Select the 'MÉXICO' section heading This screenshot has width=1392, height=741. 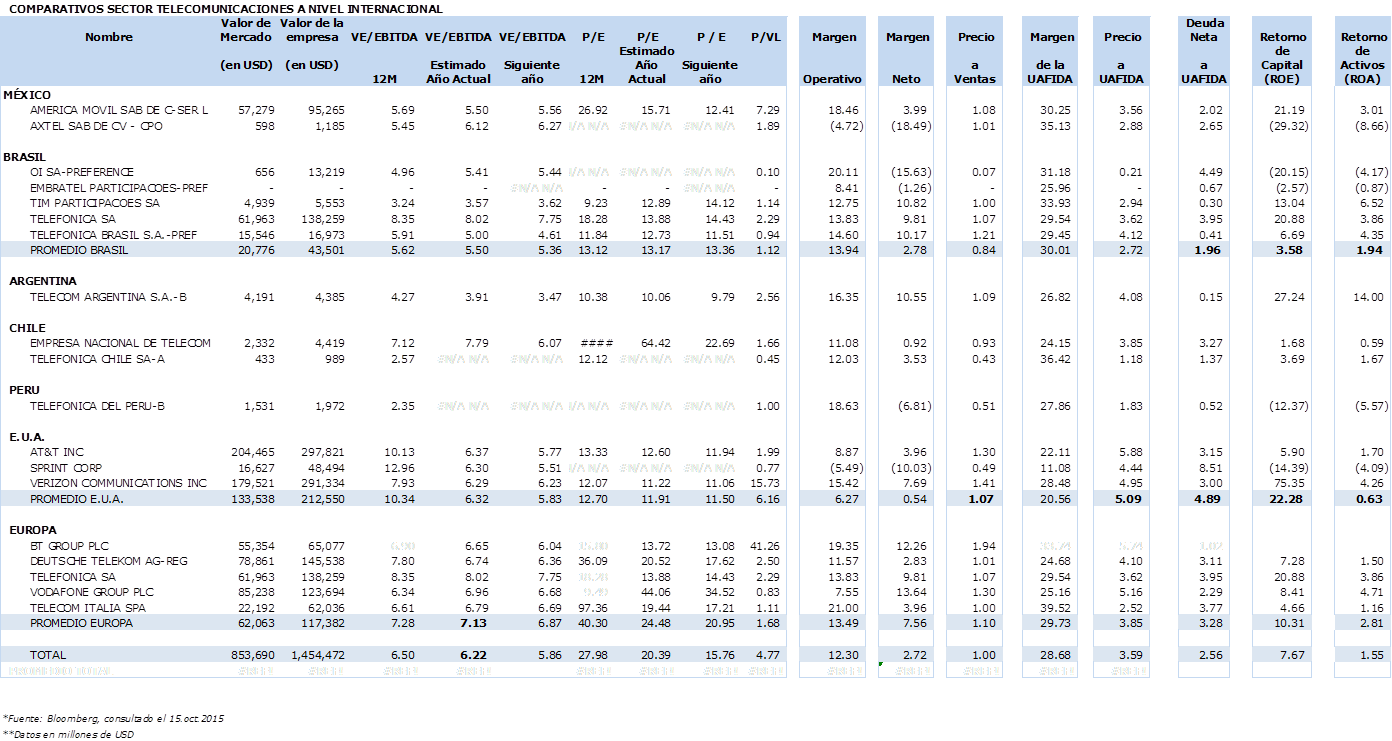pos(28,94)
